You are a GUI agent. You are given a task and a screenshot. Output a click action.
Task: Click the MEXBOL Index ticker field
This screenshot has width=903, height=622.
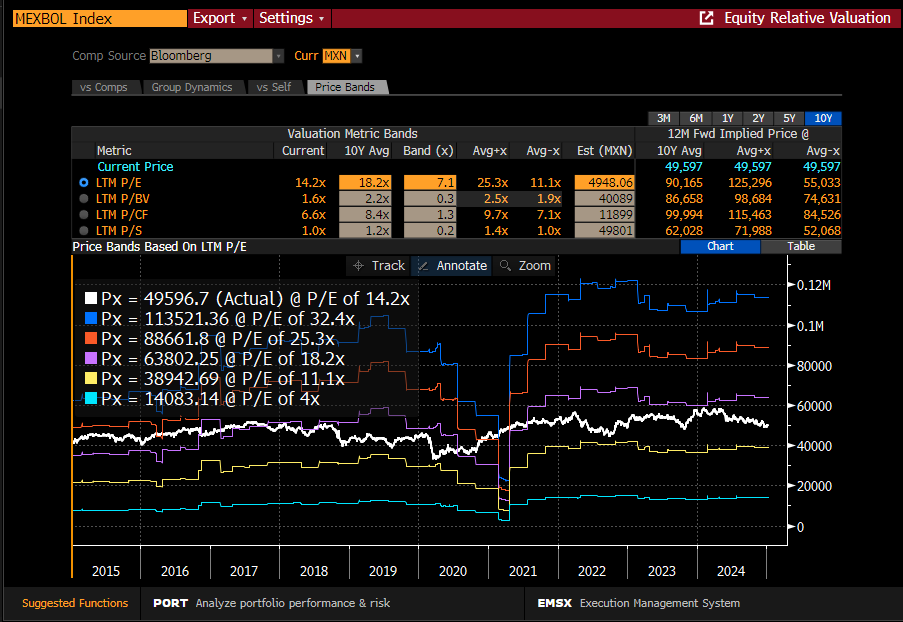click(100, 18)
